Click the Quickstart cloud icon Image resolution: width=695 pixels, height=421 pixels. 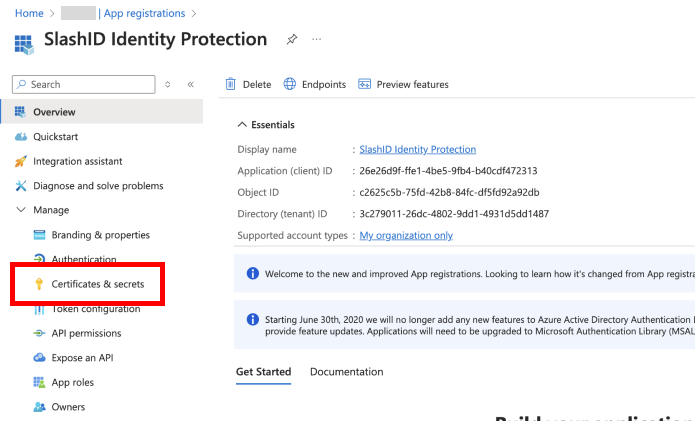pyautogui.click(x=21, y=137)
